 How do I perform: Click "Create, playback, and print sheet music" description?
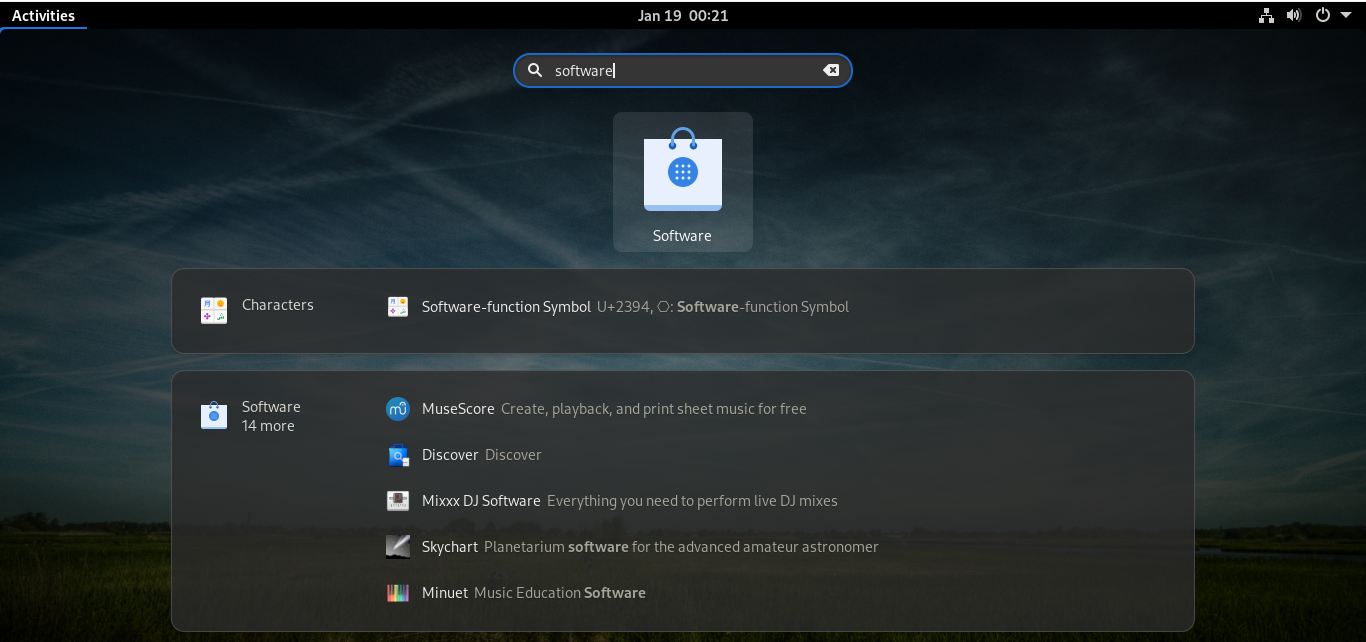click(654, 409)
